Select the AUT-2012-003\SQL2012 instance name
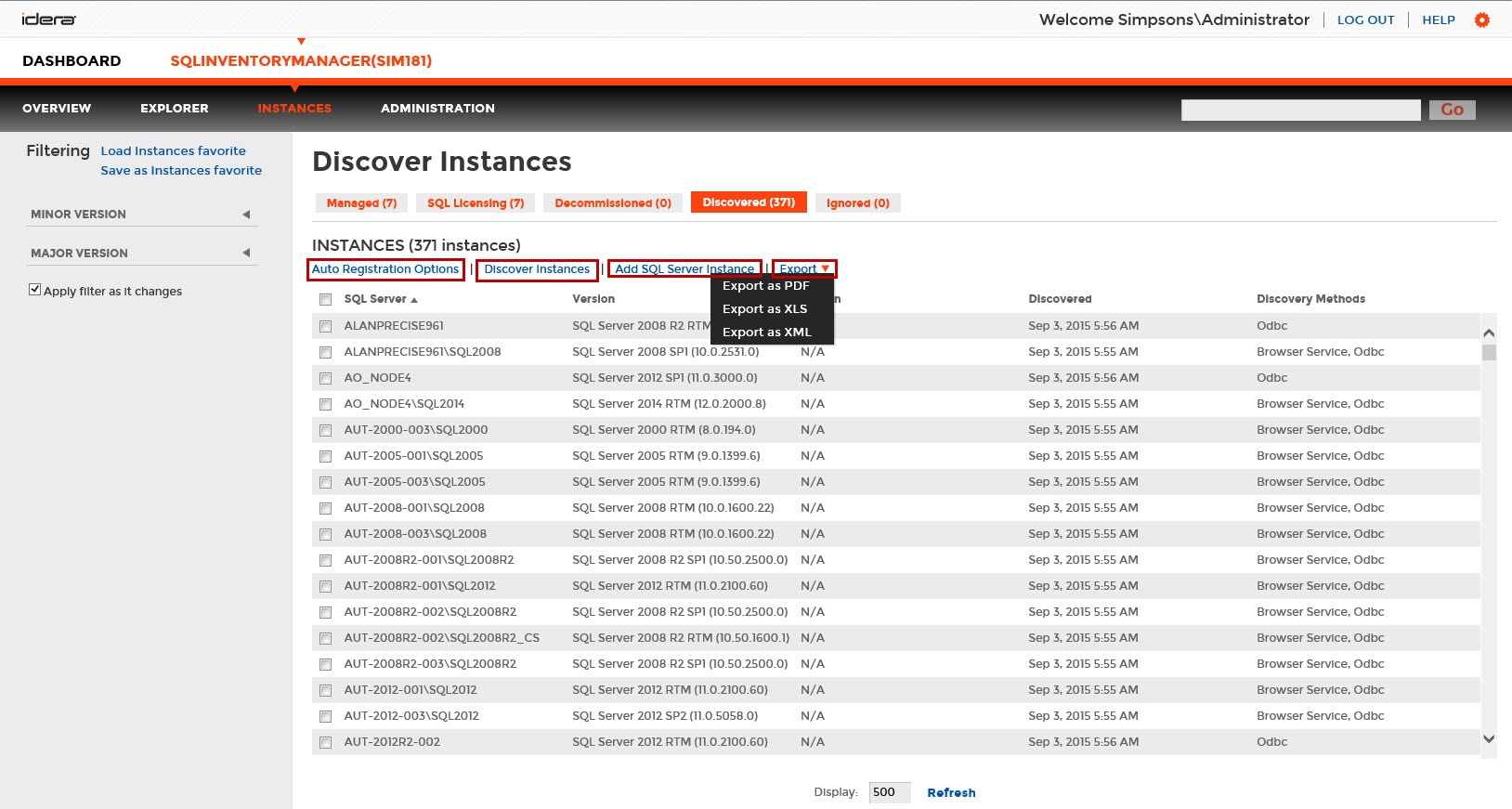Viewport: 1512px width, 809px height. [x=411, y=716]
